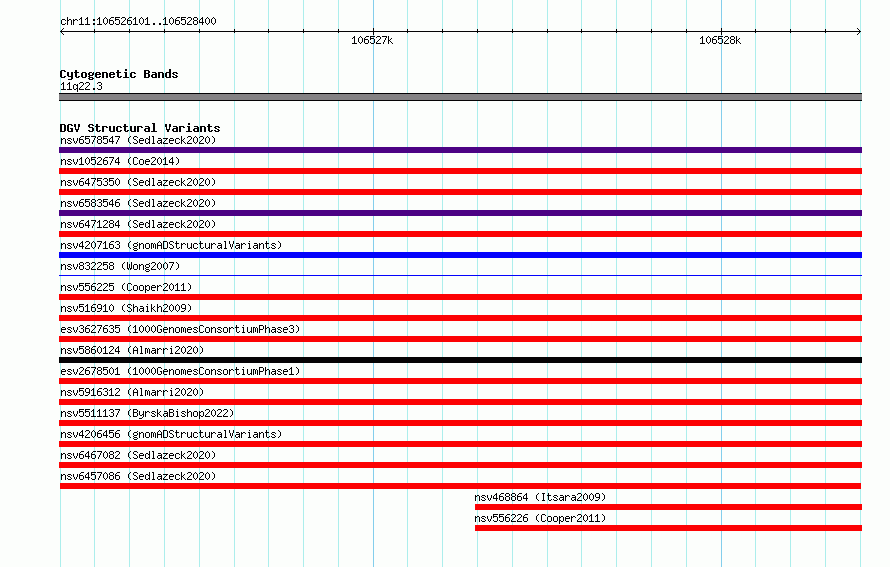890x567 pixels.
Task: Click the Cytogenetic Bands track title
Action: [119, 74]
